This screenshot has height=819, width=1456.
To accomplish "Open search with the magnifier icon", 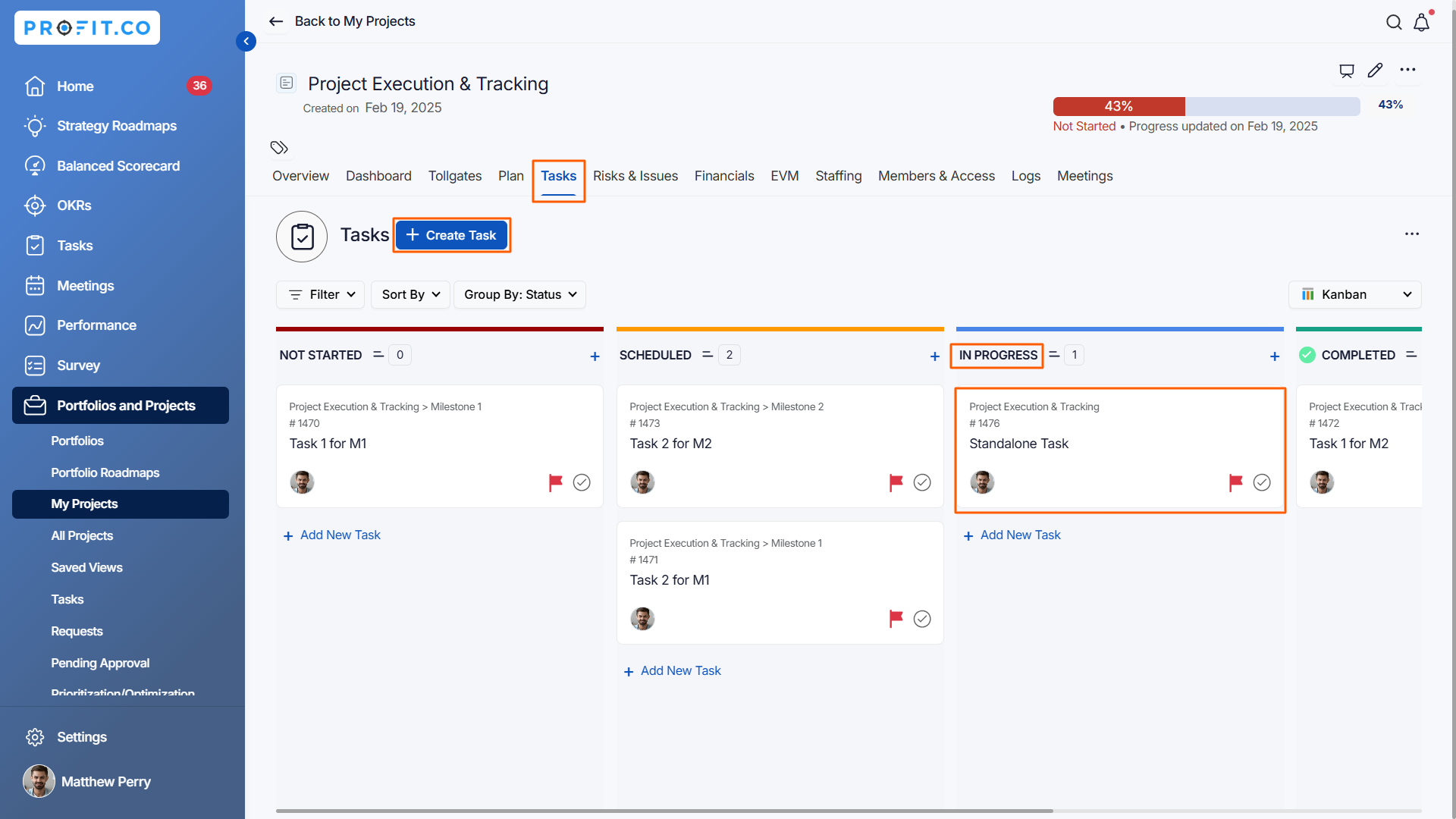I will (1394, 23).
